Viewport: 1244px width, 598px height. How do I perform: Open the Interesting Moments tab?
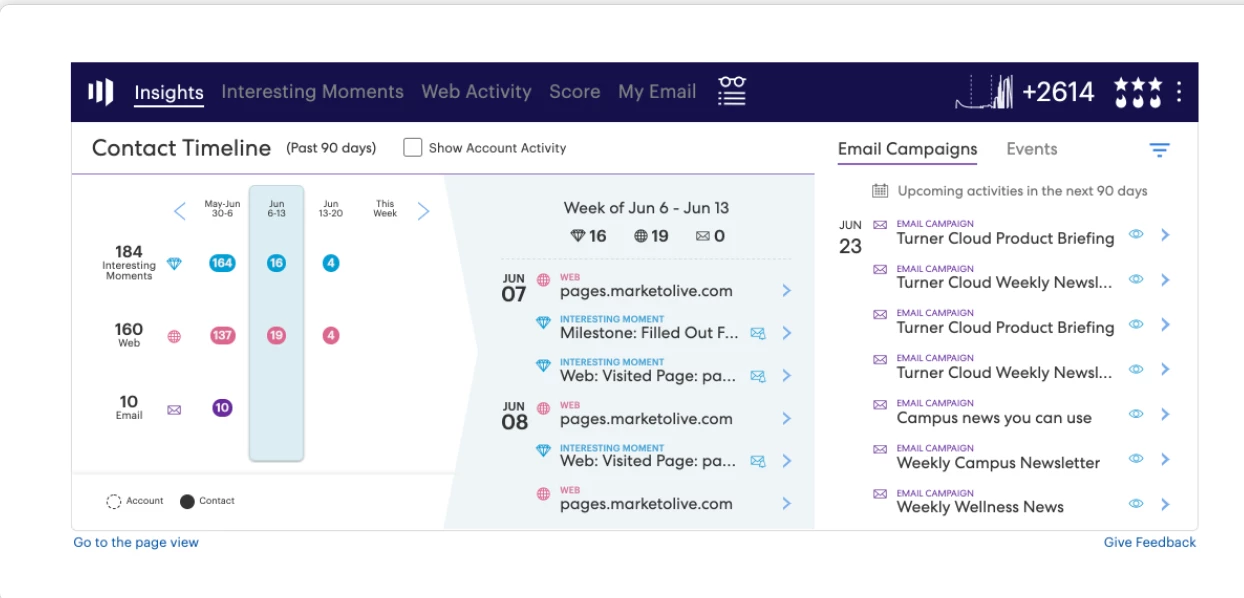tap(312, 91)
